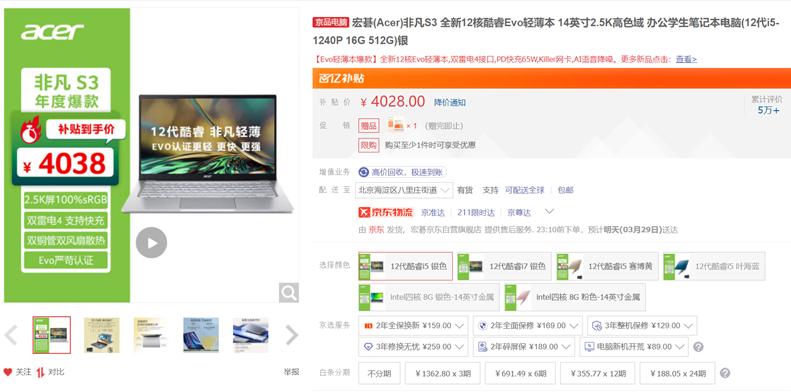This screenshot has height=392, width=791.
Task: Expand logistics options chevron after 京尊达
Action: (x=550, y=211)
